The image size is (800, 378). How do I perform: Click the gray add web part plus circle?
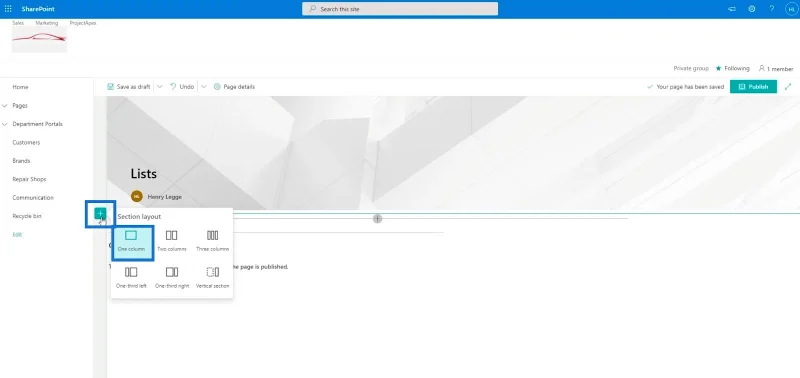coord(377,218)
